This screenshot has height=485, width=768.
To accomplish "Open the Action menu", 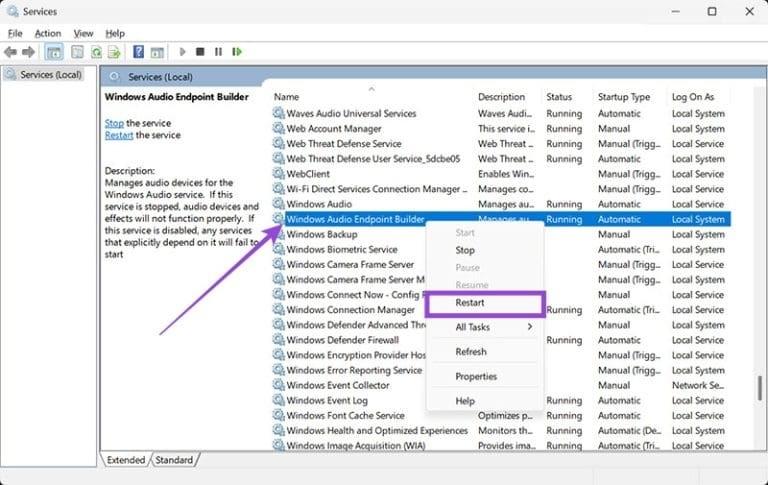I will coord(47,33).
